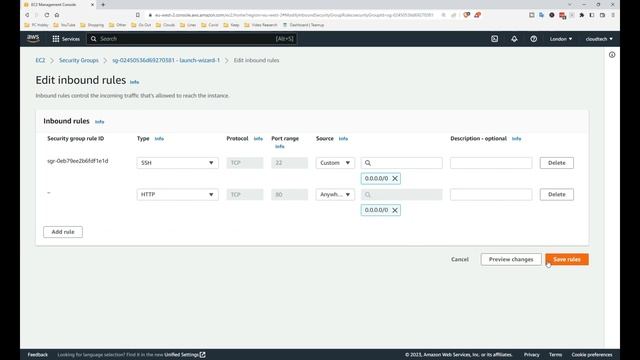The image size is (640, 360).
Task: Open the YouTube bookmark folder
Action: [64, 25]
